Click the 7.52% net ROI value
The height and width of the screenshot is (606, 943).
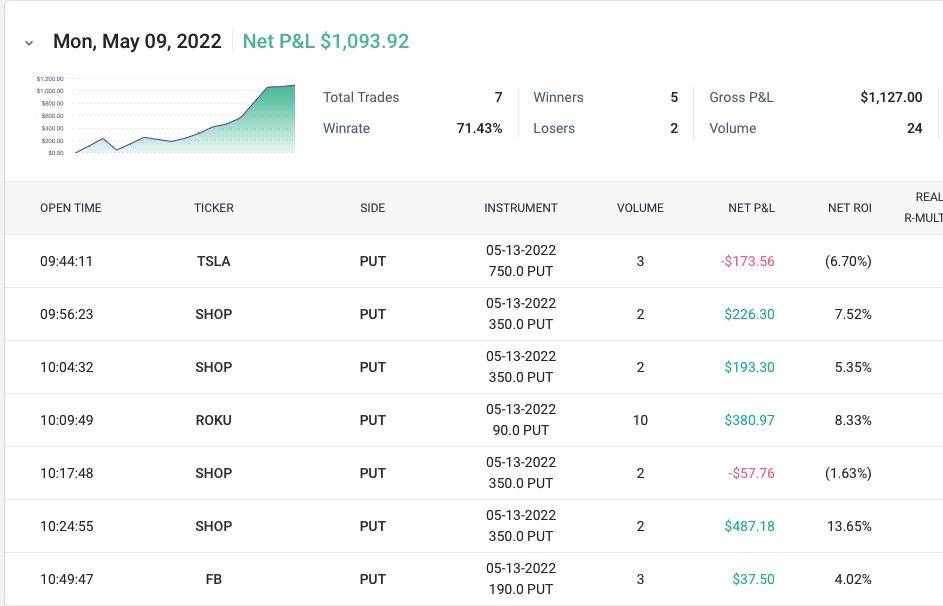click(x=853, y=314)
